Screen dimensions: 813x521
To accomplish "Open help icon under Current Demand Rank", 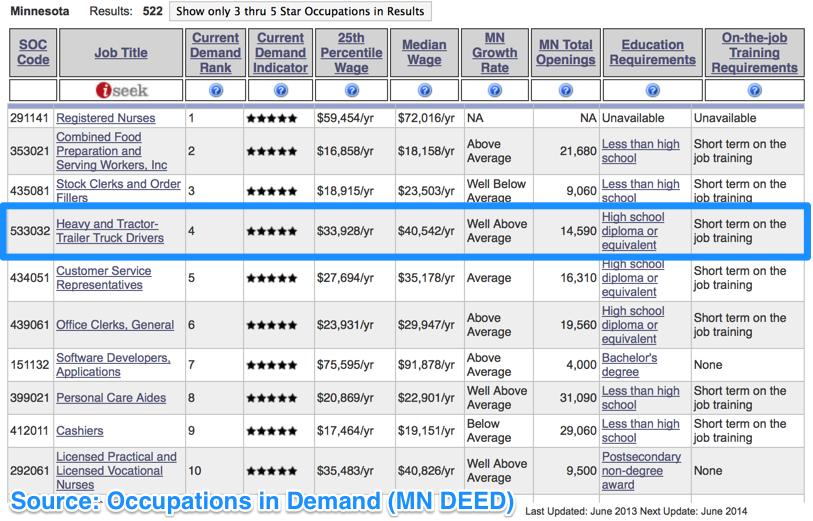I will 216,90.
